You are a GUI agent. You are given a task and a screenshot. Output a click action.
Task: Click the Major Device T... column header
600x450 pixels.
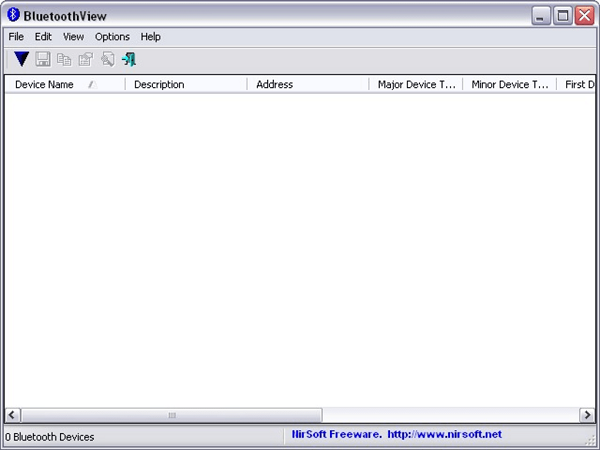point(416,84)
